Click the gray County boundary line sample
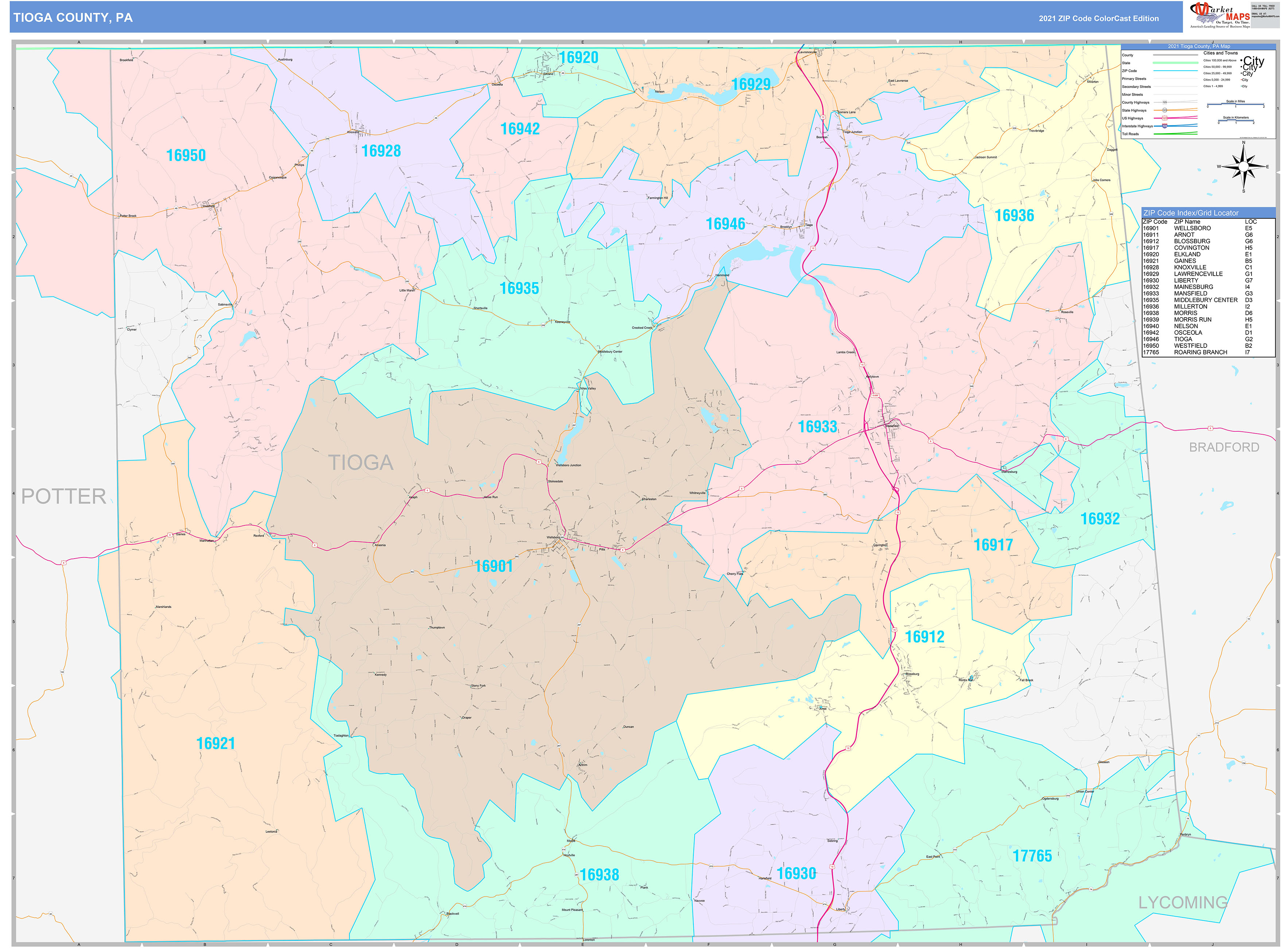The width and height of the screenshot is (1288, 948). point(1176,55)
